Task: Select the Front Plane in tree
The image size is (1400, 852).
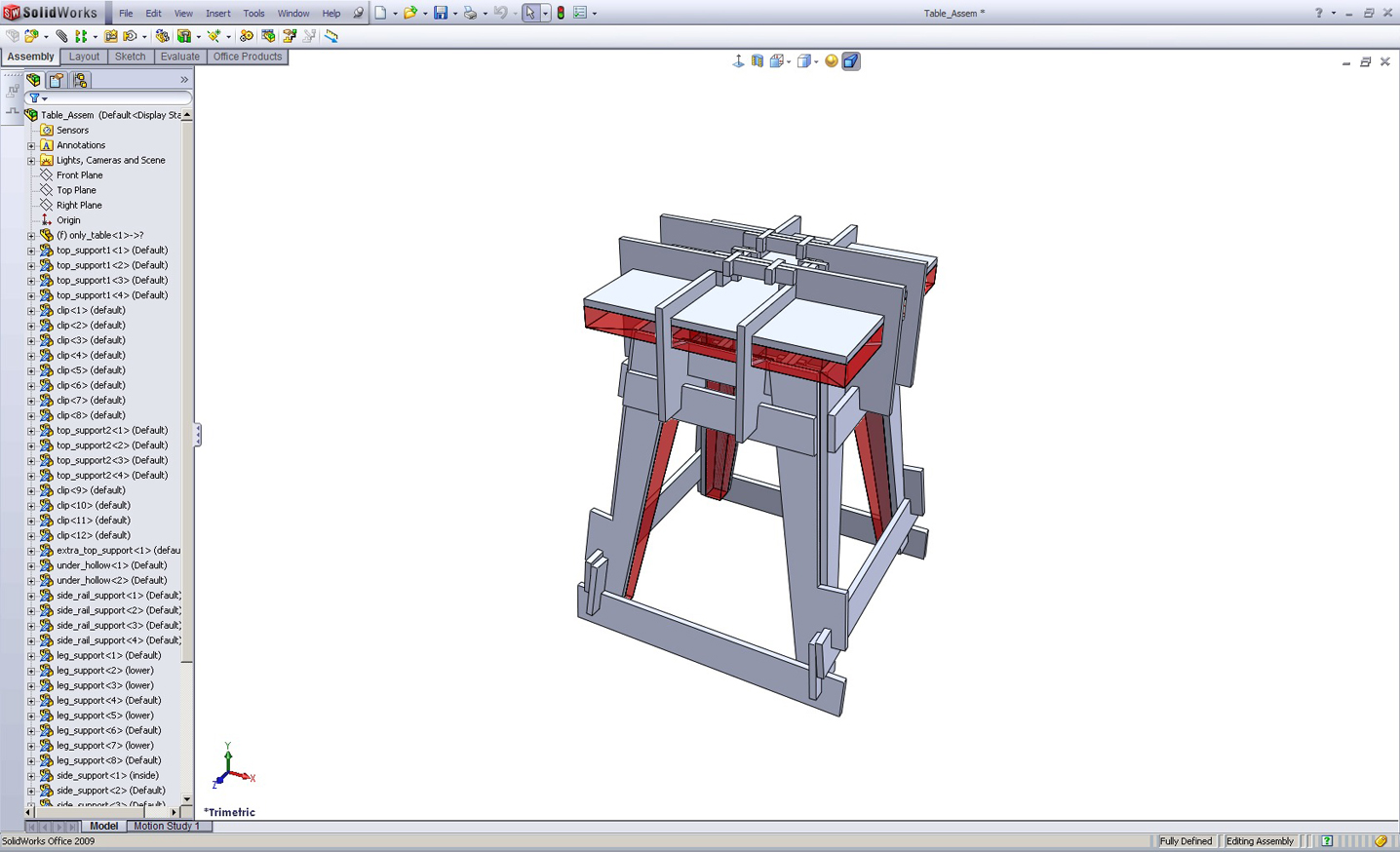Action: click(x=79, y=175)
